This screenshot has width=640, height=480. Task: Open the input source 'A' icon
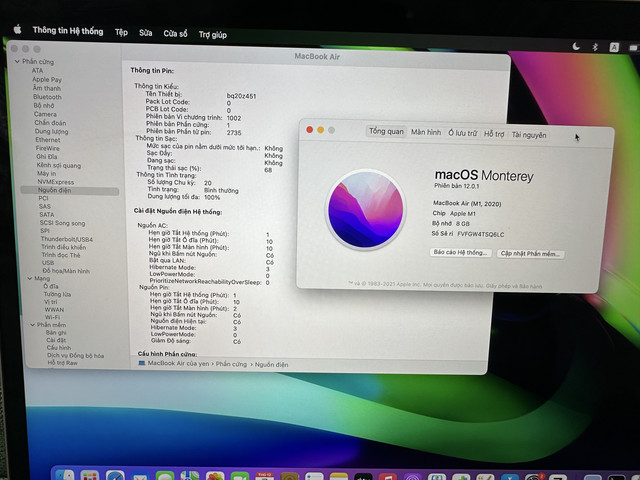(614, 47)
